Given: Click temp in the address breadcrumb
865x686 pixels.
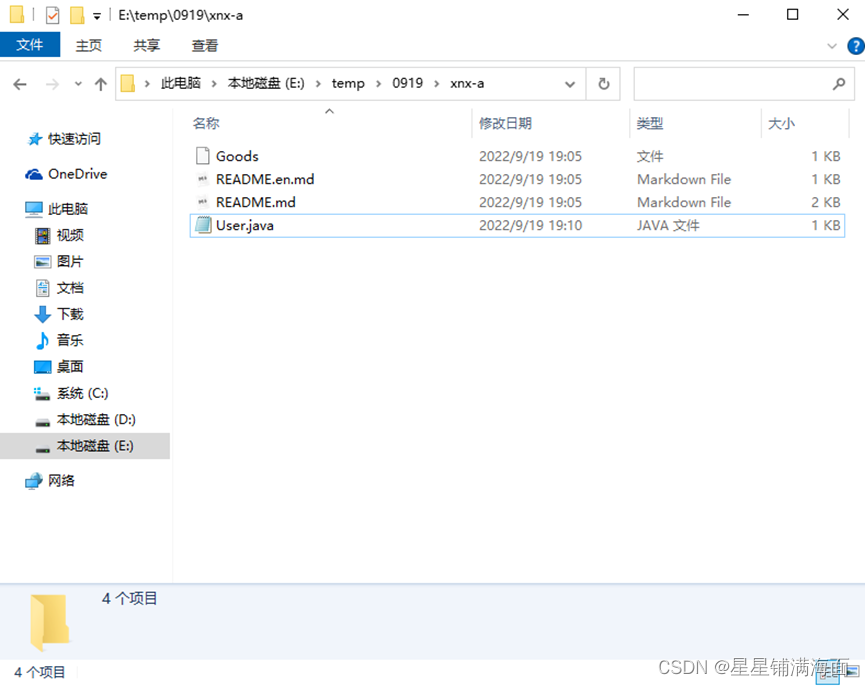Looking at the screenshot, I should click(348, 83).
